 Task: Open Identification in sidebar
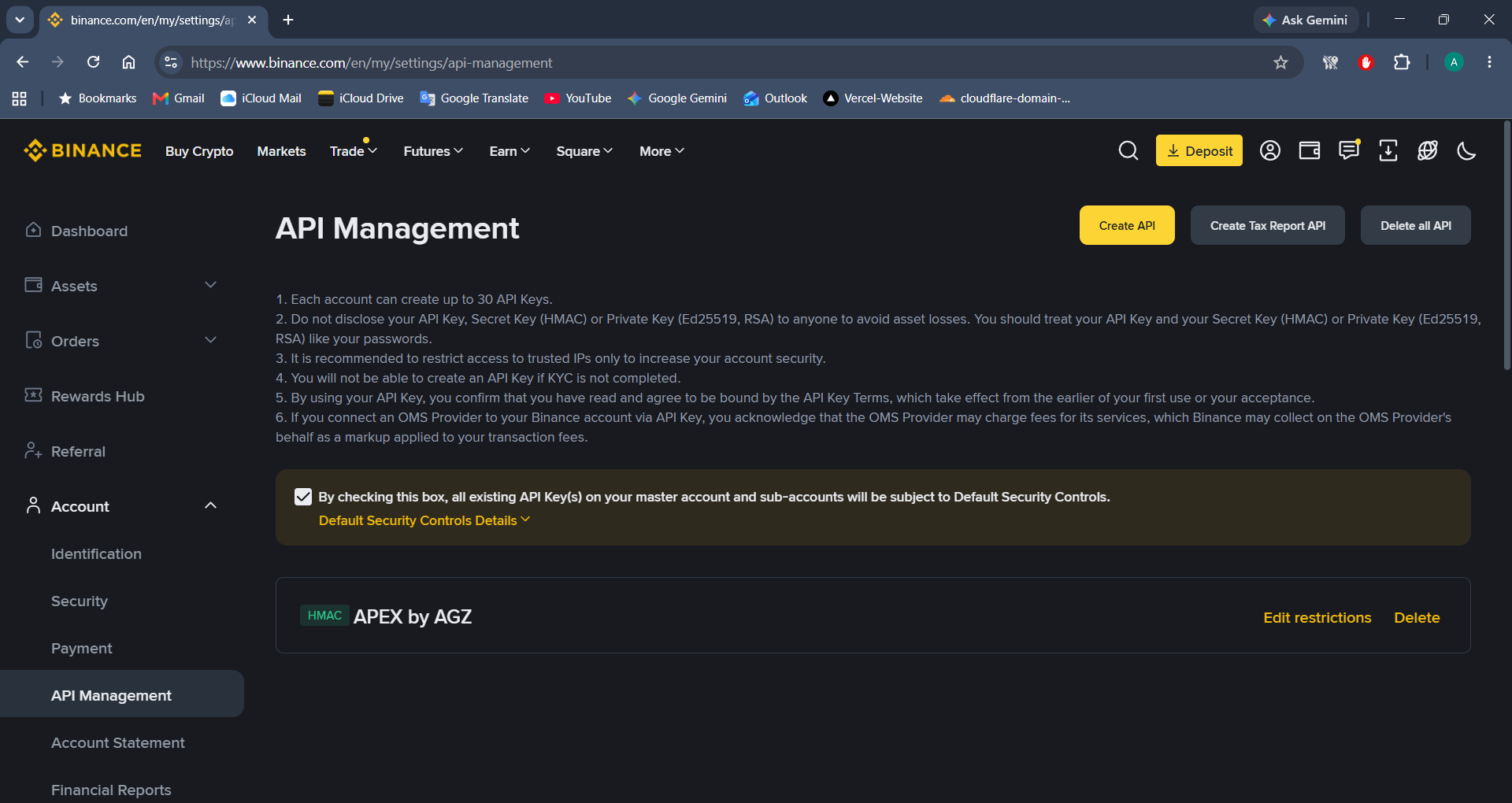click(x=96, y=553)
